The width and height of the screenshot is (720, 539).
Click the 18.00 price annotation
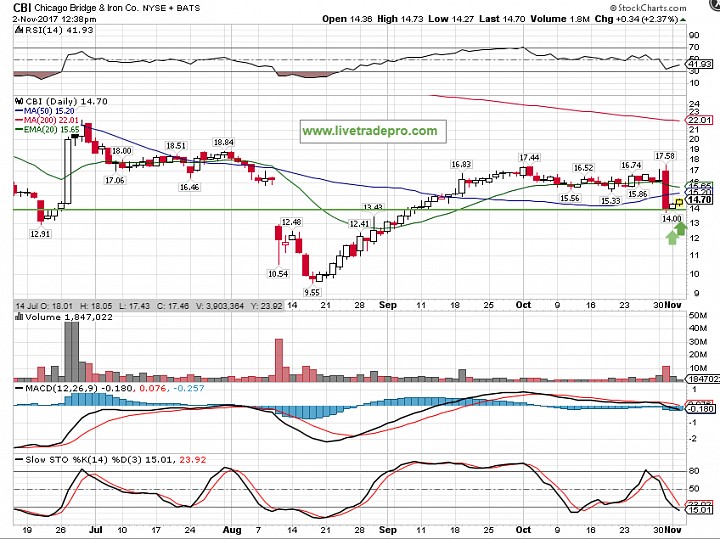[122, 151]
